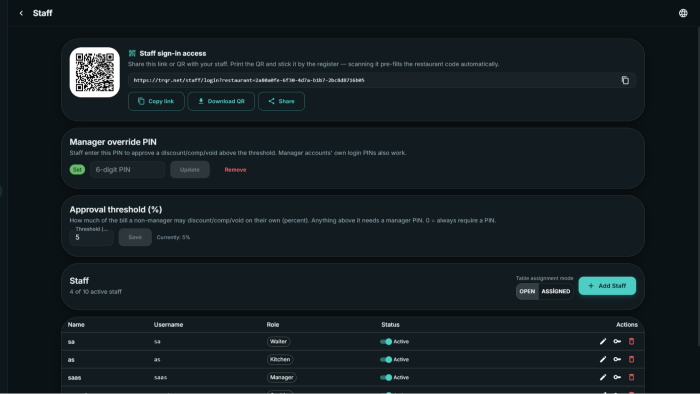Click the Download QR button

[x=221, y=101]
